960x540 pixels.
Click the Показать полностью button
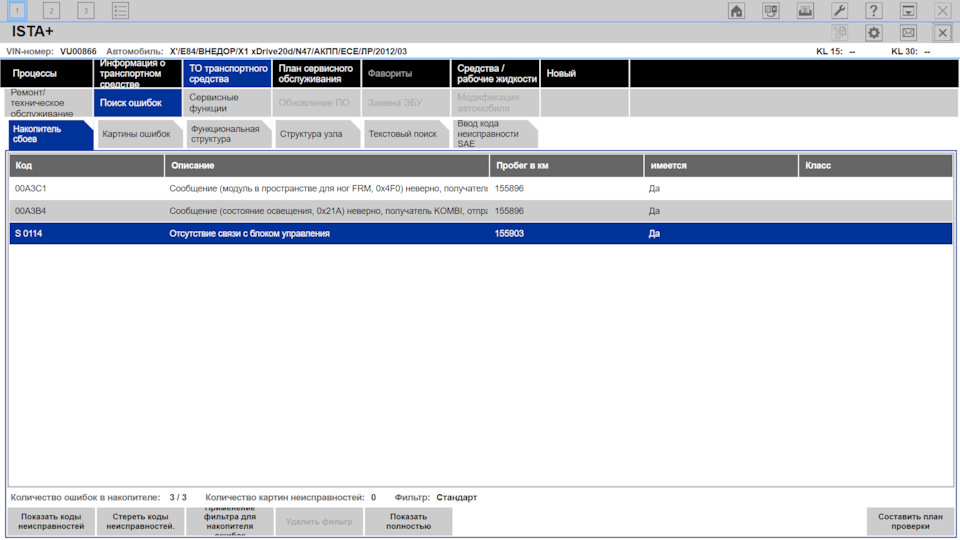tap(408, 522)
